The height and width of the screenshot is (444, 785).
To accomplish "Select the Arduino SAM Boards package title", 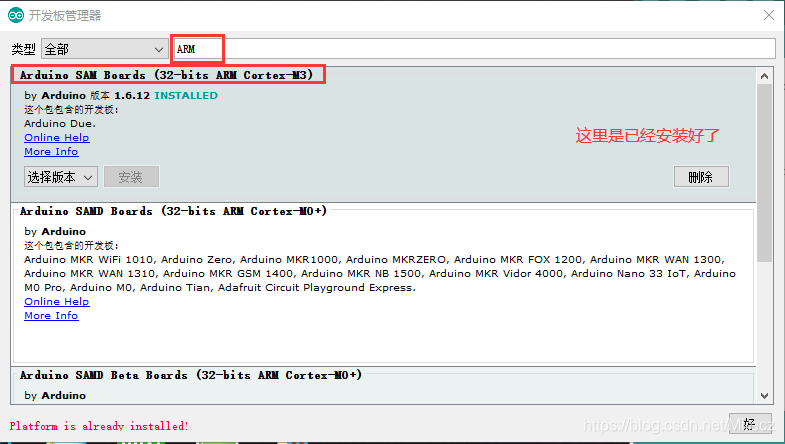I will point(166,75).
